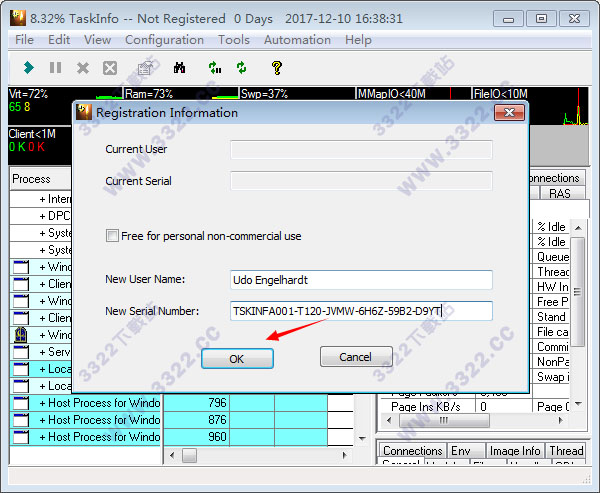Expand the Host Process row with PID 876
The width and height of the screenshot is (600, 493).
[x=42, y=420]
